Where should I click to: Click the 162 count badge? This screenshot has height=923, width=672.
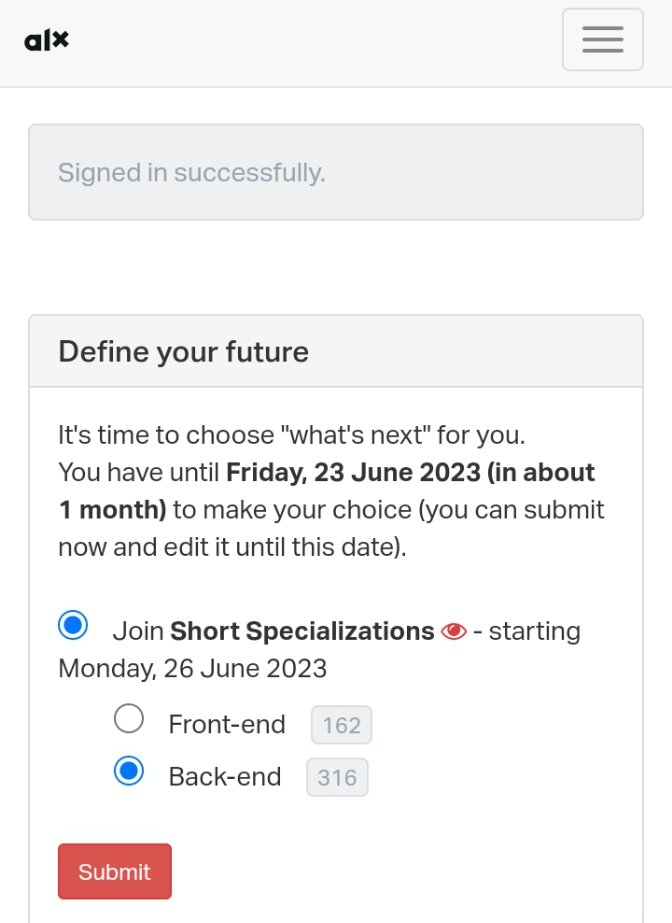(341, 725)
